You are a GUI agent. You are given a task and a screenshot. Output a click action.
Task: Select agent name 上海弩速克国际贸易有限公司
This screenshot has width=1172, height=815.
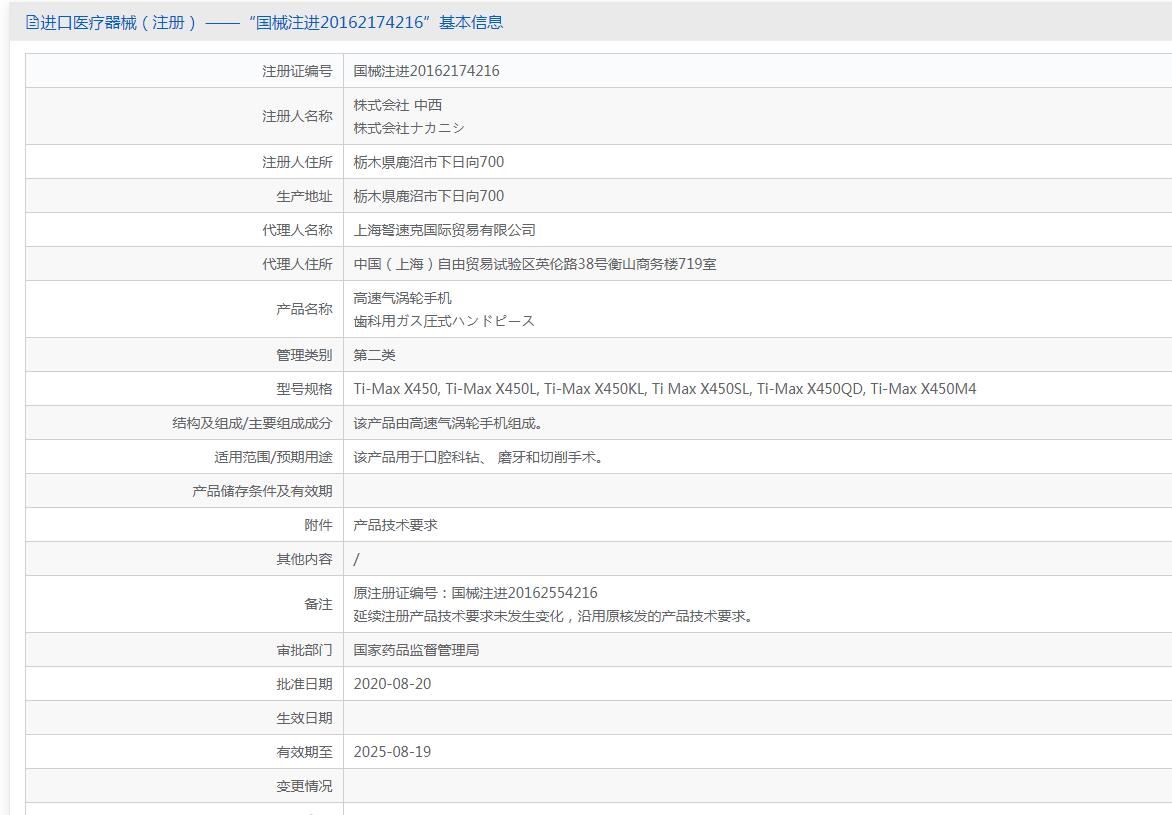pyautogui.click(x=444, y=230)
